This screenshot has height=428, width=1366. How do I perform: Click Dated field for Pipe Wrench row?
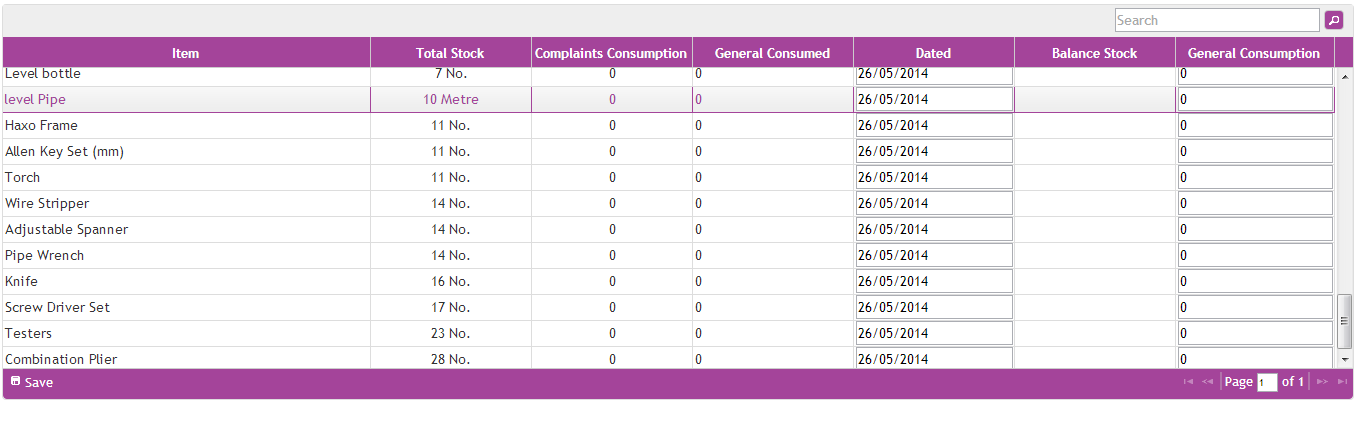coord(933,256)
